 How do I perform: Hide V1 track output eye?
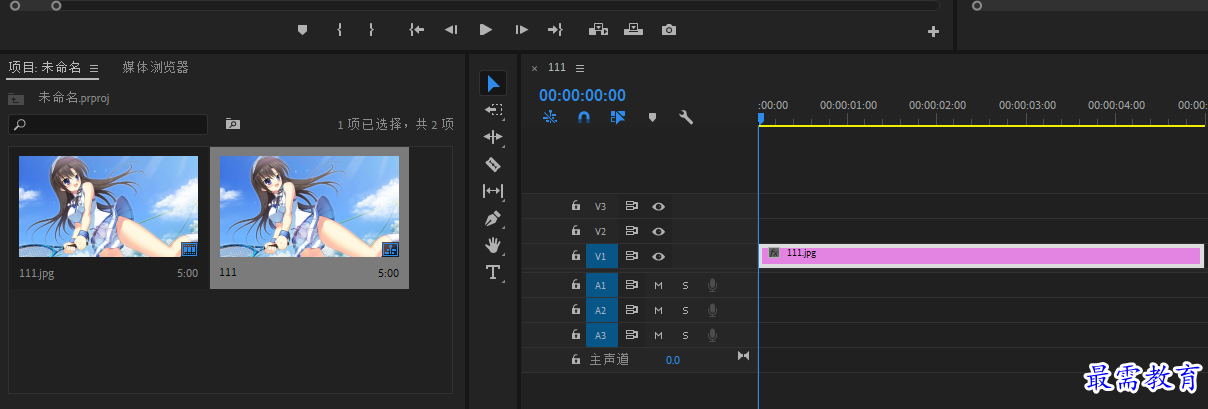point(658,256)
